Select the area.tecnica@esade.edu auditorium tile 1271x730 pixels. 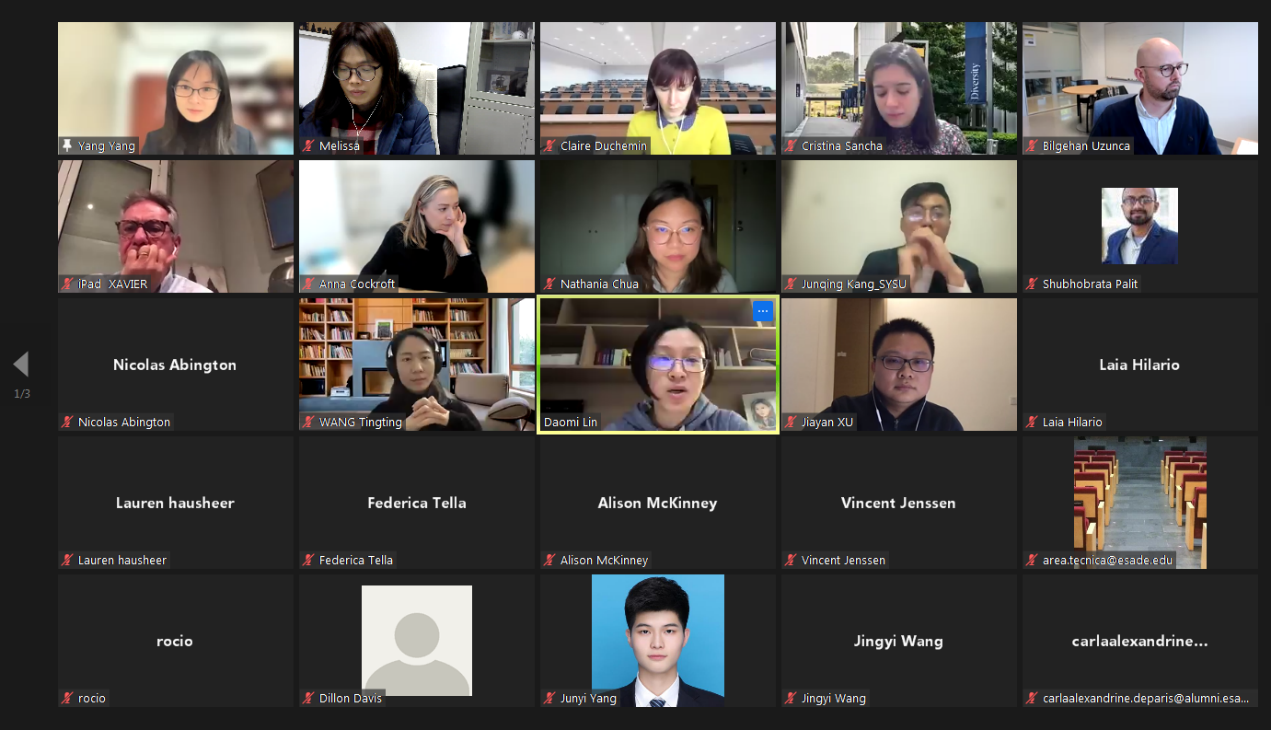click(x=1140, y=503)
